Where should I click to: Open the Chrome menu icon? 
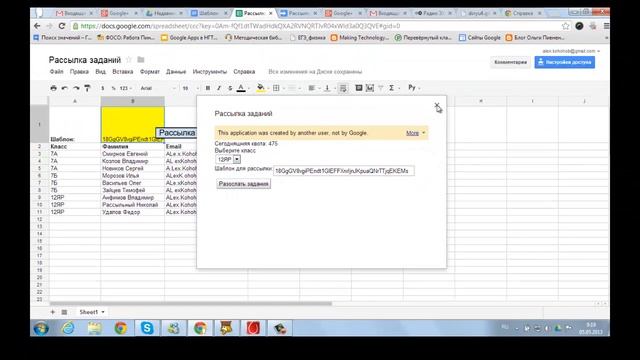click(x=606, y=26)
